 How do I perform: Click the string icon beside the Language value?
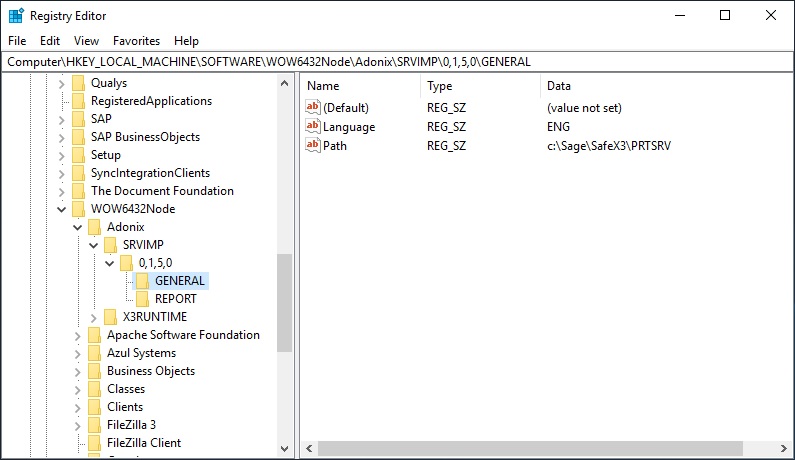coord(313,127)
